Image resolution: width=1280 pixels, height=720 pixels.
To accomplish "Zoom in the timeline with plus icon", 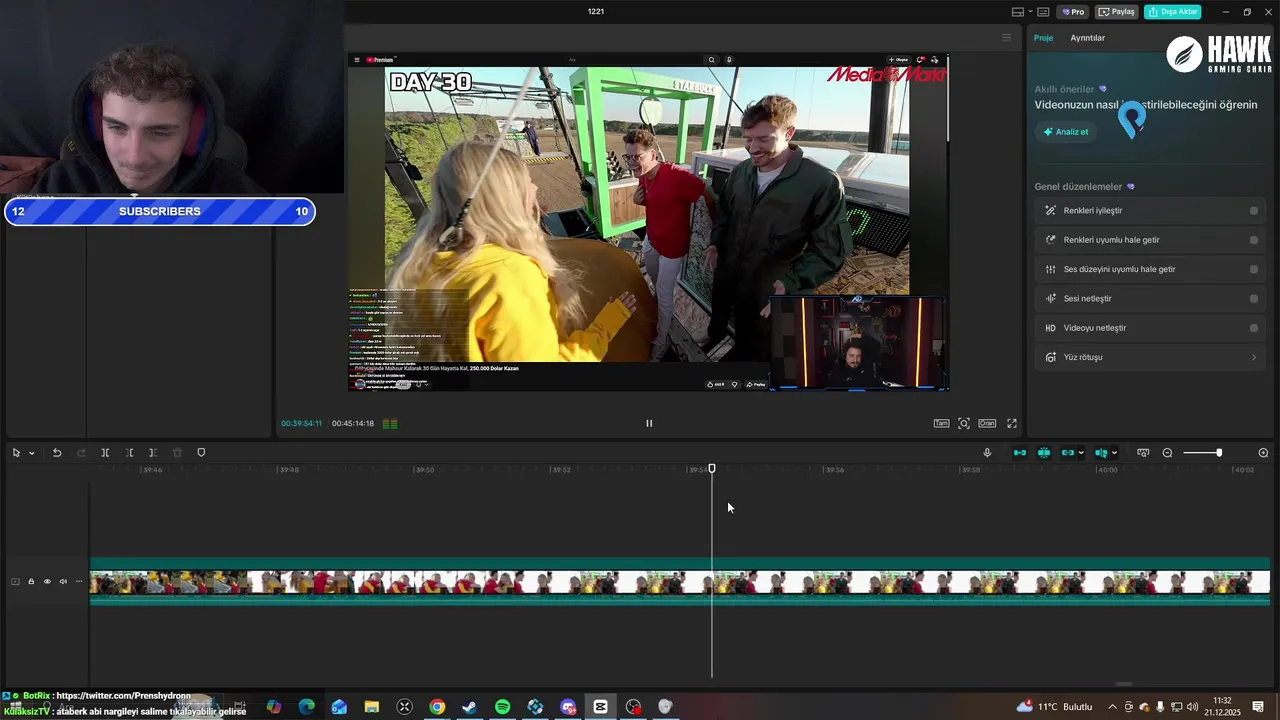I will 1263,453.
